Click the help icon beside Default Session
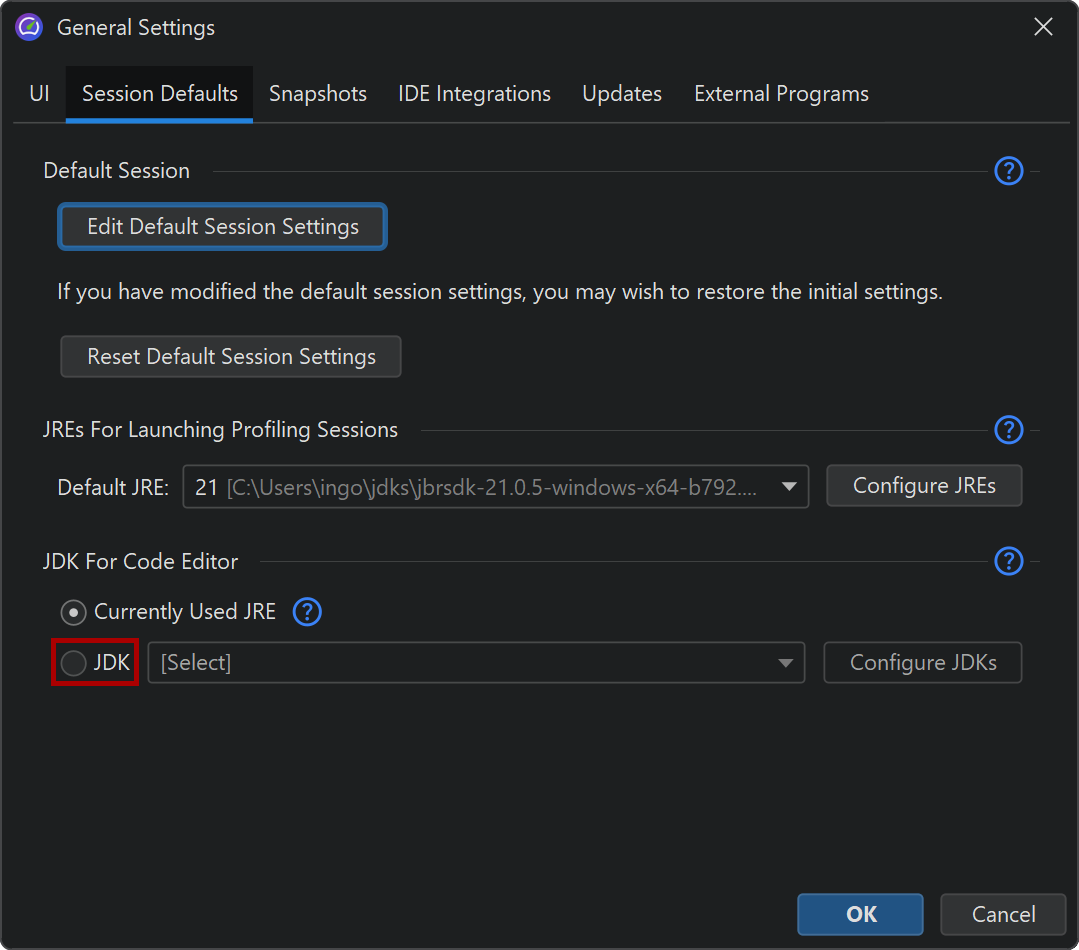 tap(1008, 171)
